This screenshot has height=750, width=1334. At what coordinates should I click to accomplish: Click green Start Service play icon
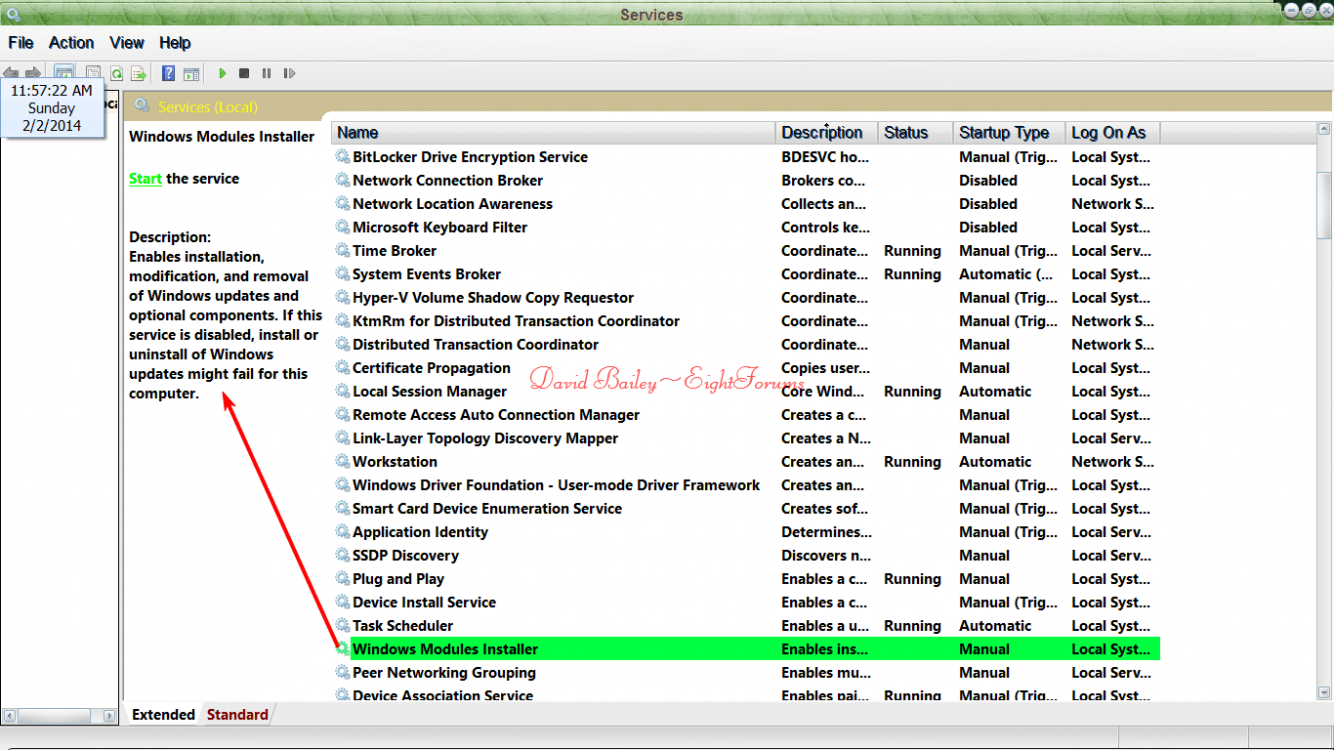pyautogui.click(x=222, y=73)
